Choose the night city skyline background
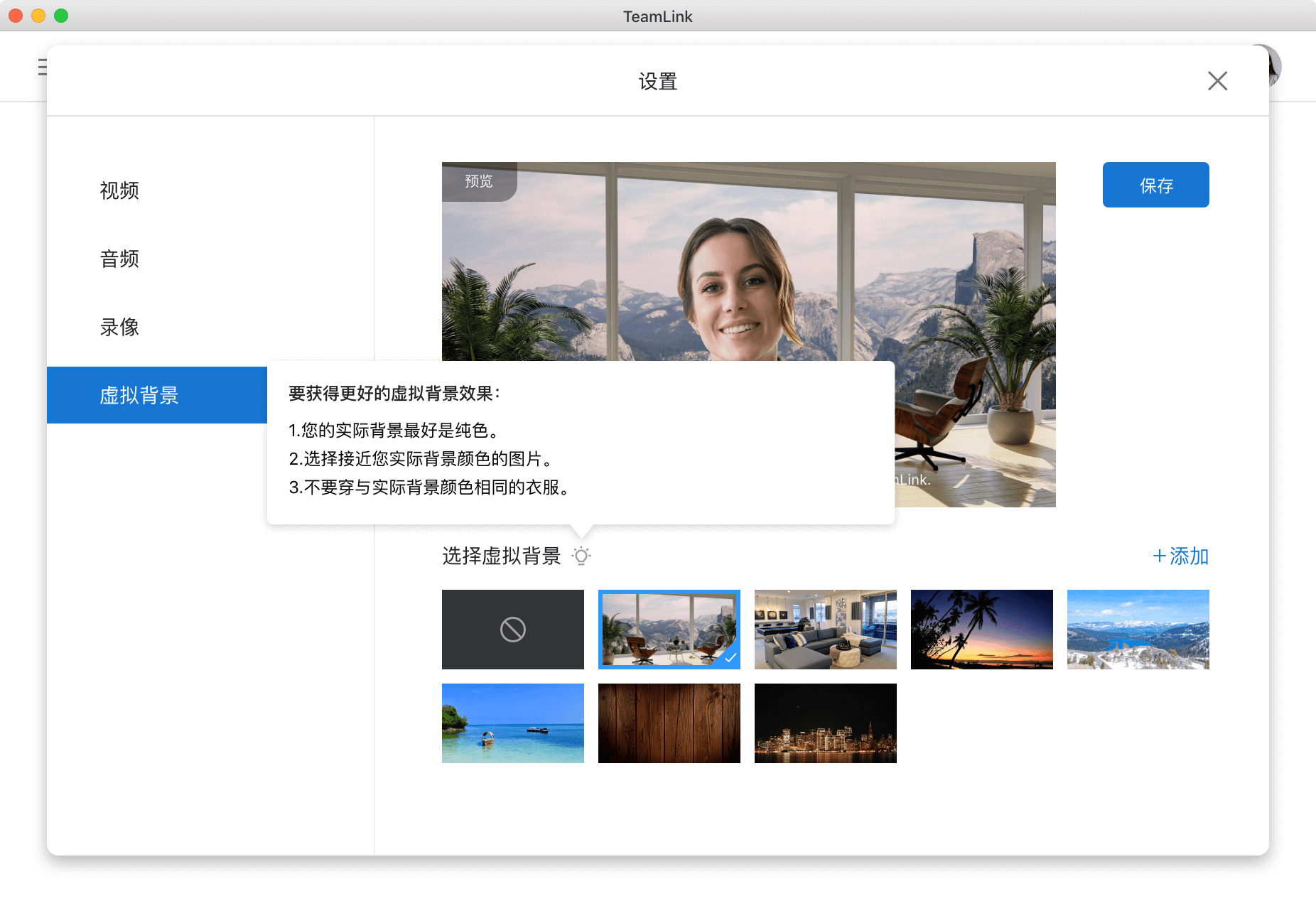The image size is (1316, 901). [825, 723]
